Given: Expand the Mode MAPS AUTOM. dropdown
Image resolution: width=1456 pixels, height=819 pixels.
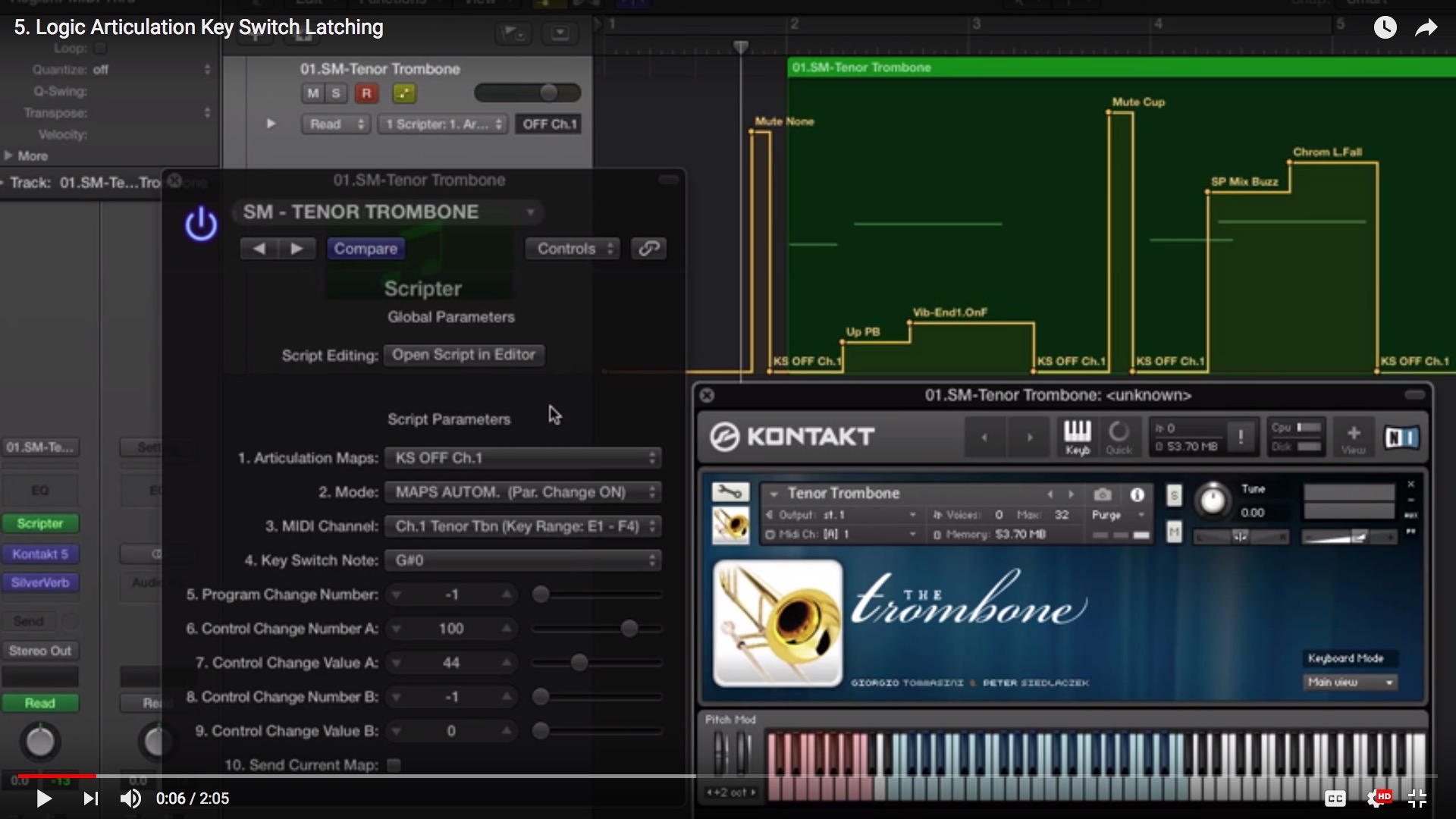Looking at the screenshot, I should coord(522,492).
